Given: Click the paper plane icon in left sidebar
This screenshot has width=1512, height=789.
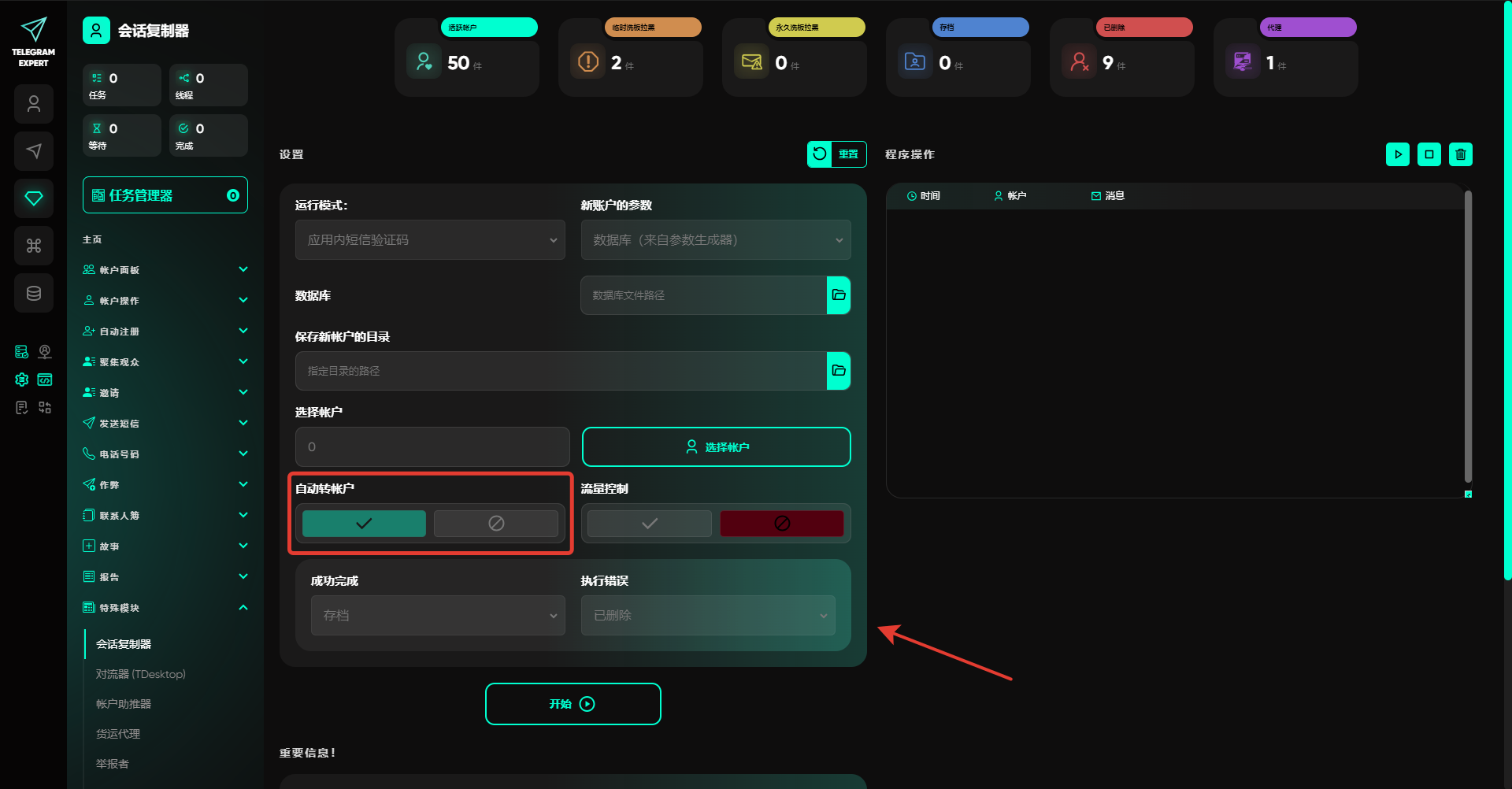Looking at the screenshot, I should [x=34, y=151].
